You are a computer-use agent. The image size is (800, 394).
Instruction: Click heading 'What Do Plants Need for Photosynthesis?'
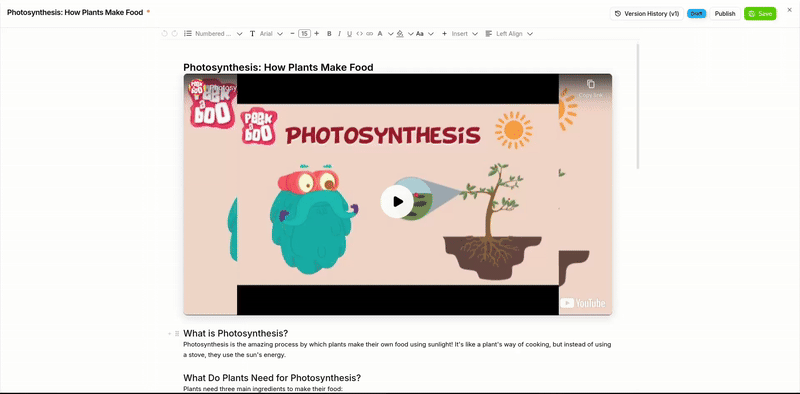272,378
